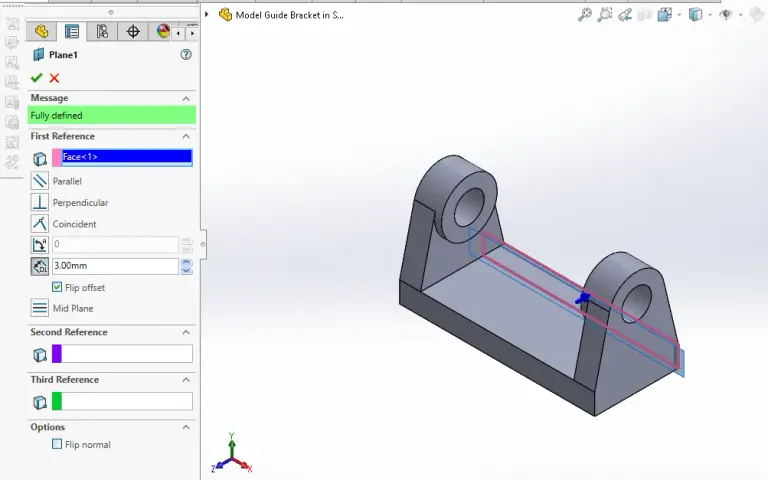Choose the Perpendicular constraint icon
The height and width of the screenshot is (480, 768).
pos(40,202)
